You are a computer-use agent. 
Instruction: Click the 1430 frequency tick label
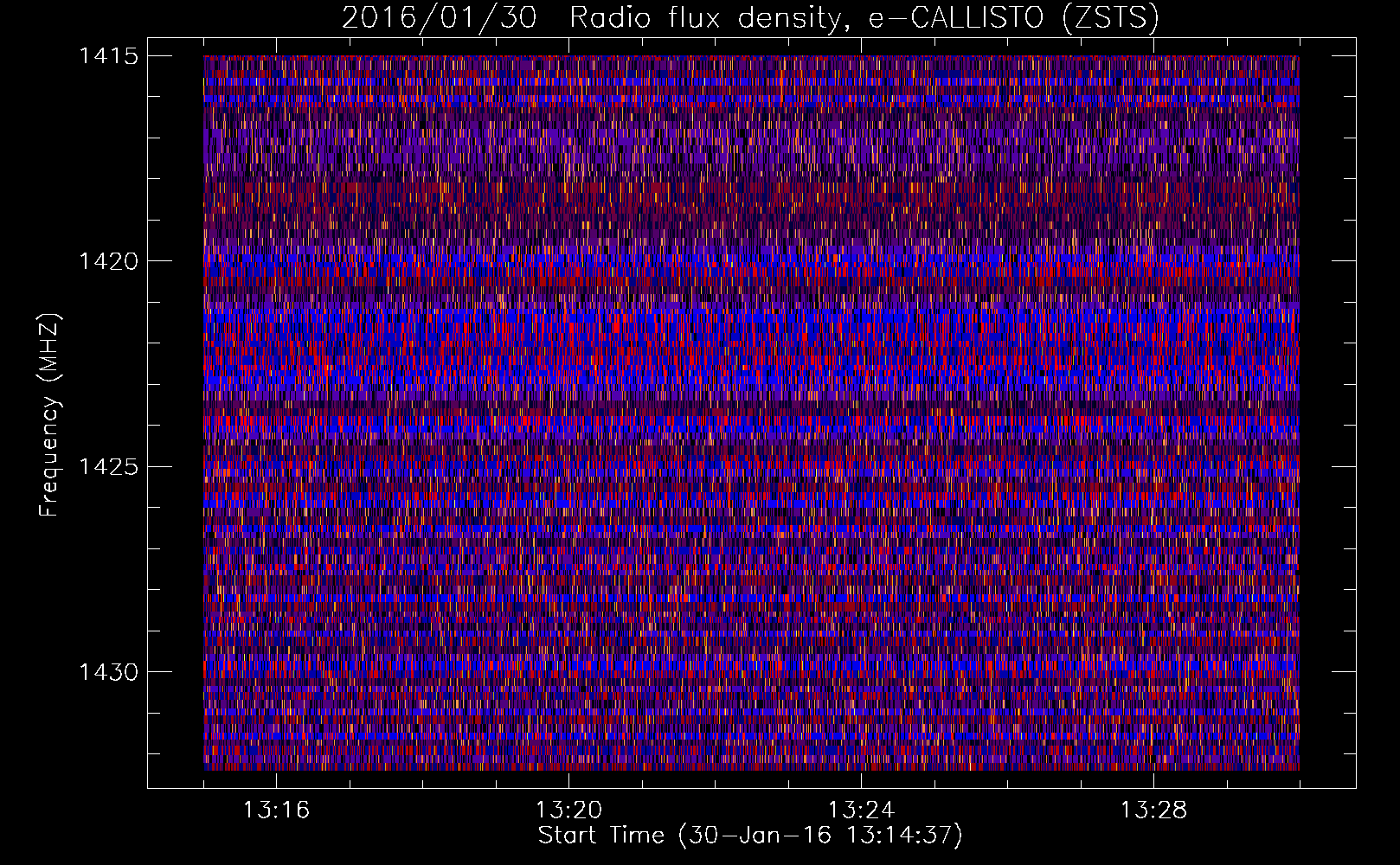click(x=108, y=672)
